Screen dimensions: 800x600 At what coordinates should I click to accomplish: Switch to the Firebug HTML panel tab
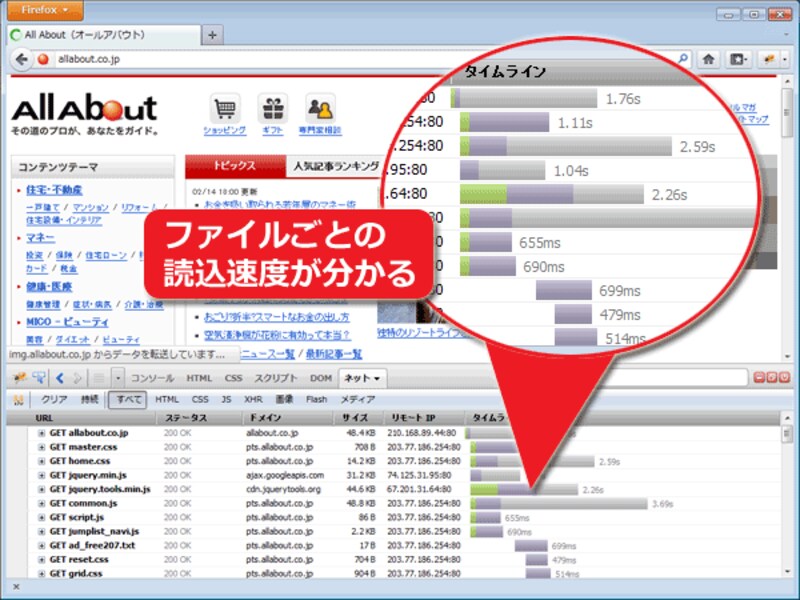click(199, 378)
